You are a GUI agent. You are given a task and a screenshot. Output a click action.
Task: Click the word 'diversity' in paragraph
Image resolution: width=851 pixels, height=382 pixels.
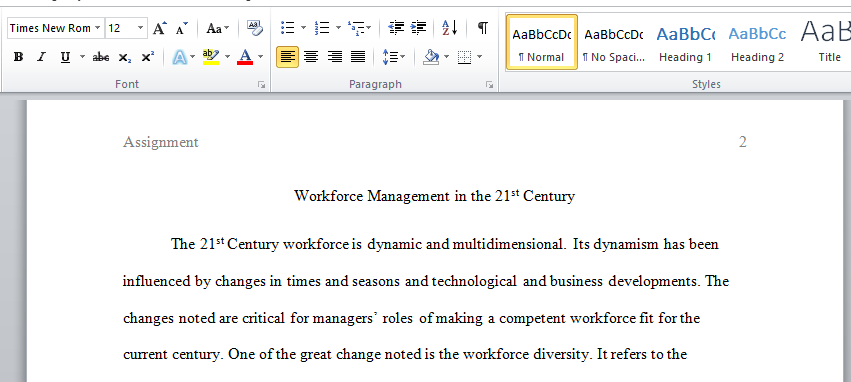coord(562,355)
